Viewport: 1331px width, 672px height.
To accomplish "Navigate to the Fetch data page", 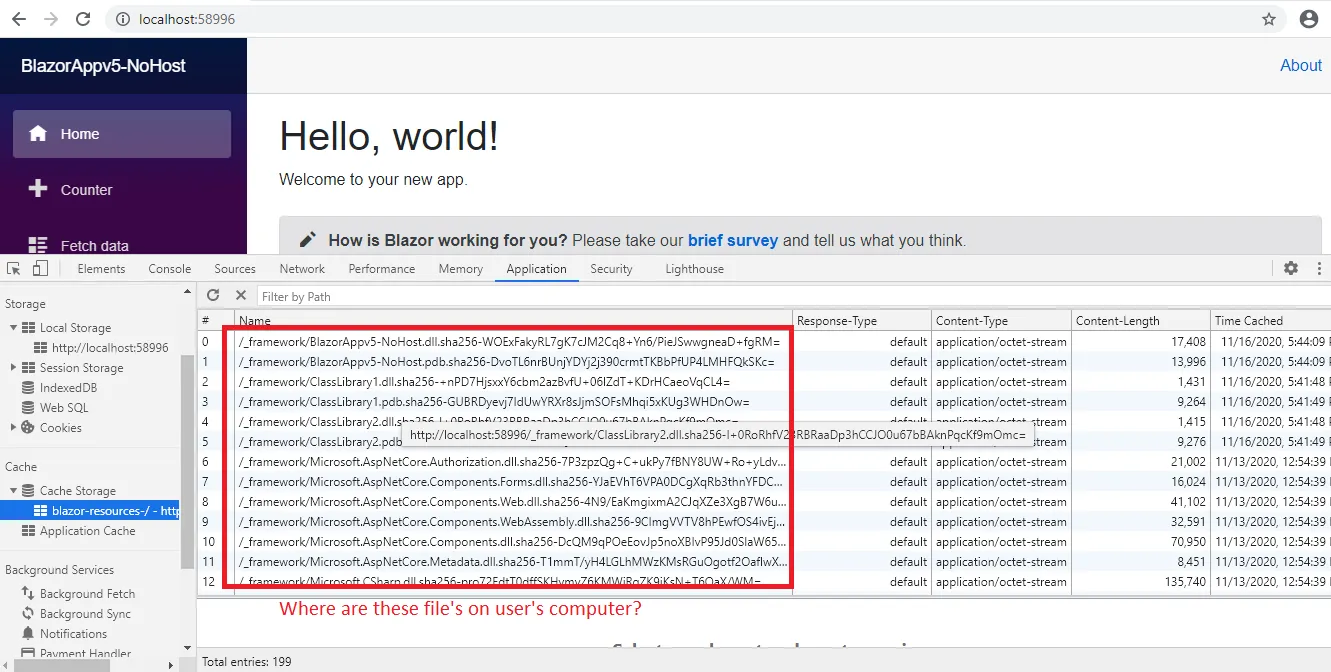I will (x=122, y=245).
